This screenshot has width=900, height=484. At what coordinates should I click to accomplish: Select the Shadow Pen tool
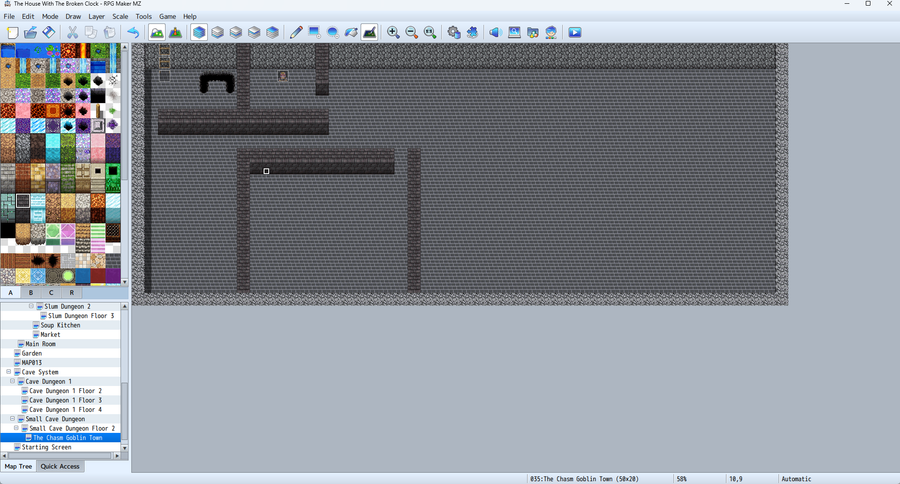tap(370, 33)
